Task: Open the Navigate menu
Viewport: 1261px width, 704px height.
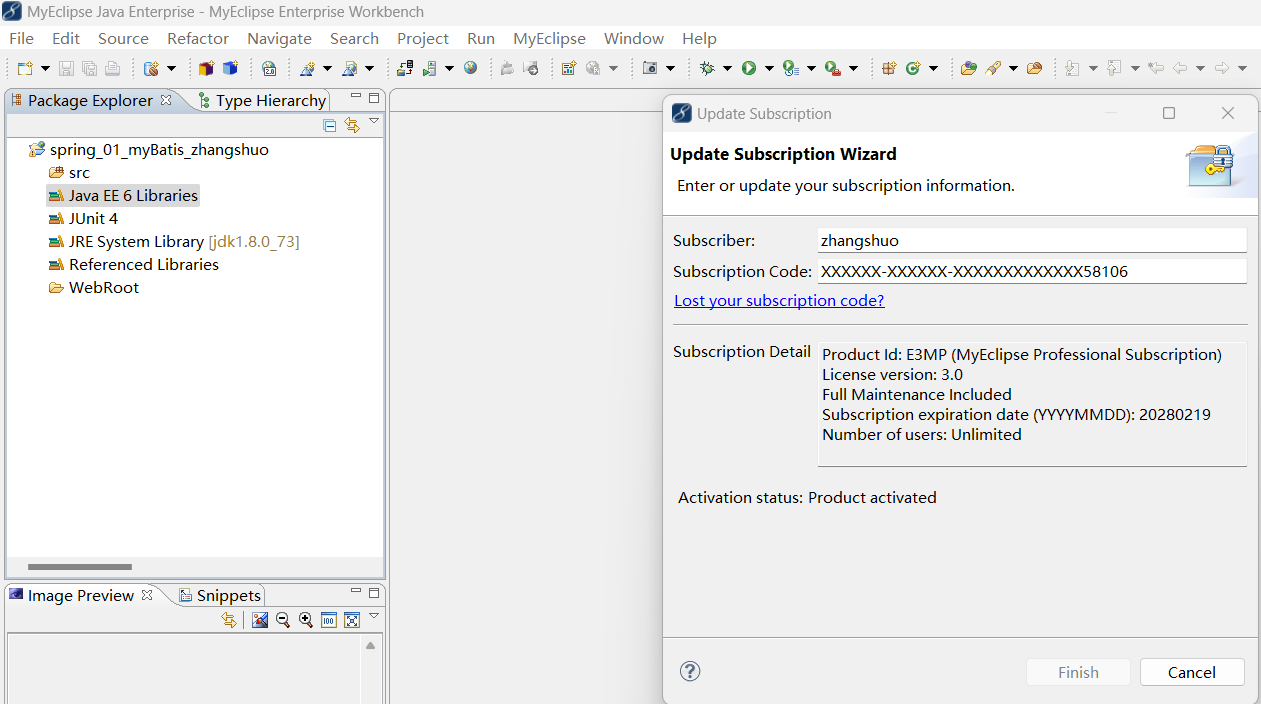Action: pyautogui.click(x=279, y=38)
